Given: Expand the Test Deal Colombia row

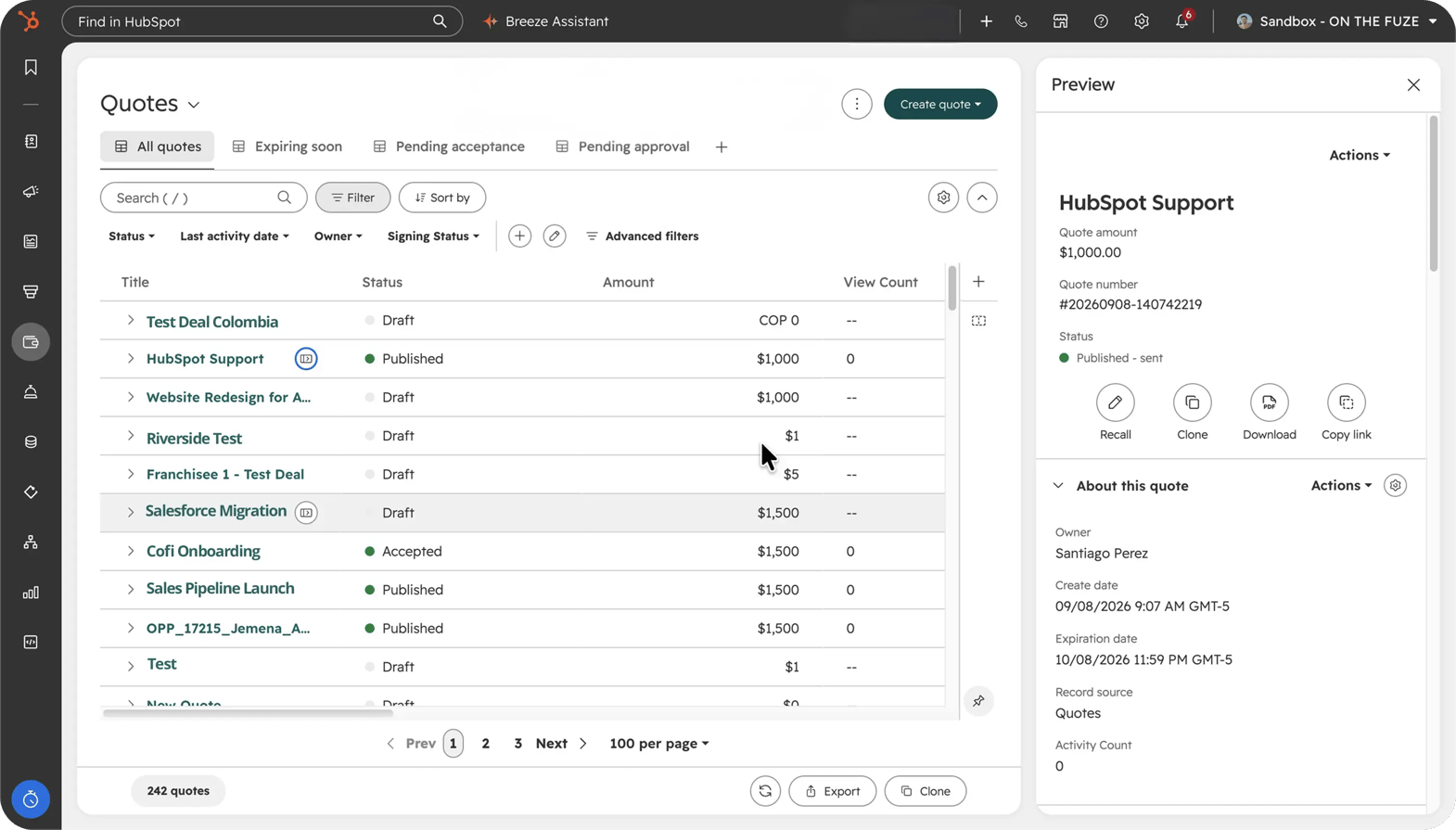Looking at the screenshot, I should coord(131,321).
